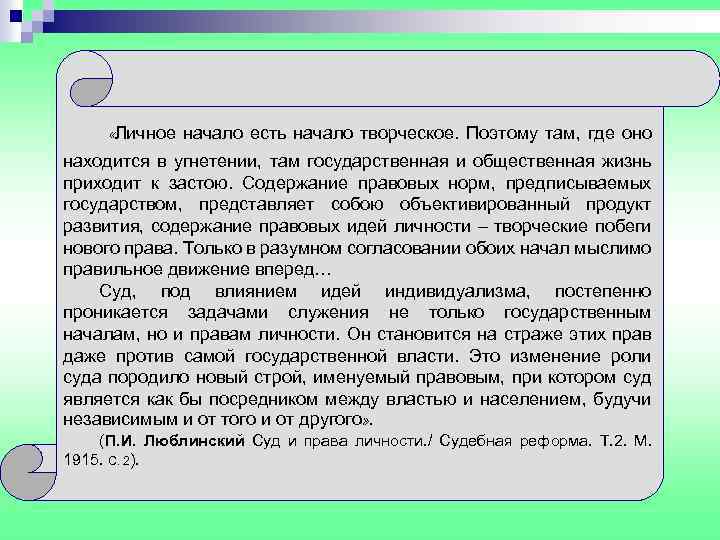This screenshot has width=720, height=540.
Task: Click the word 'государством,' starting its line
Action: coord(122,205)
